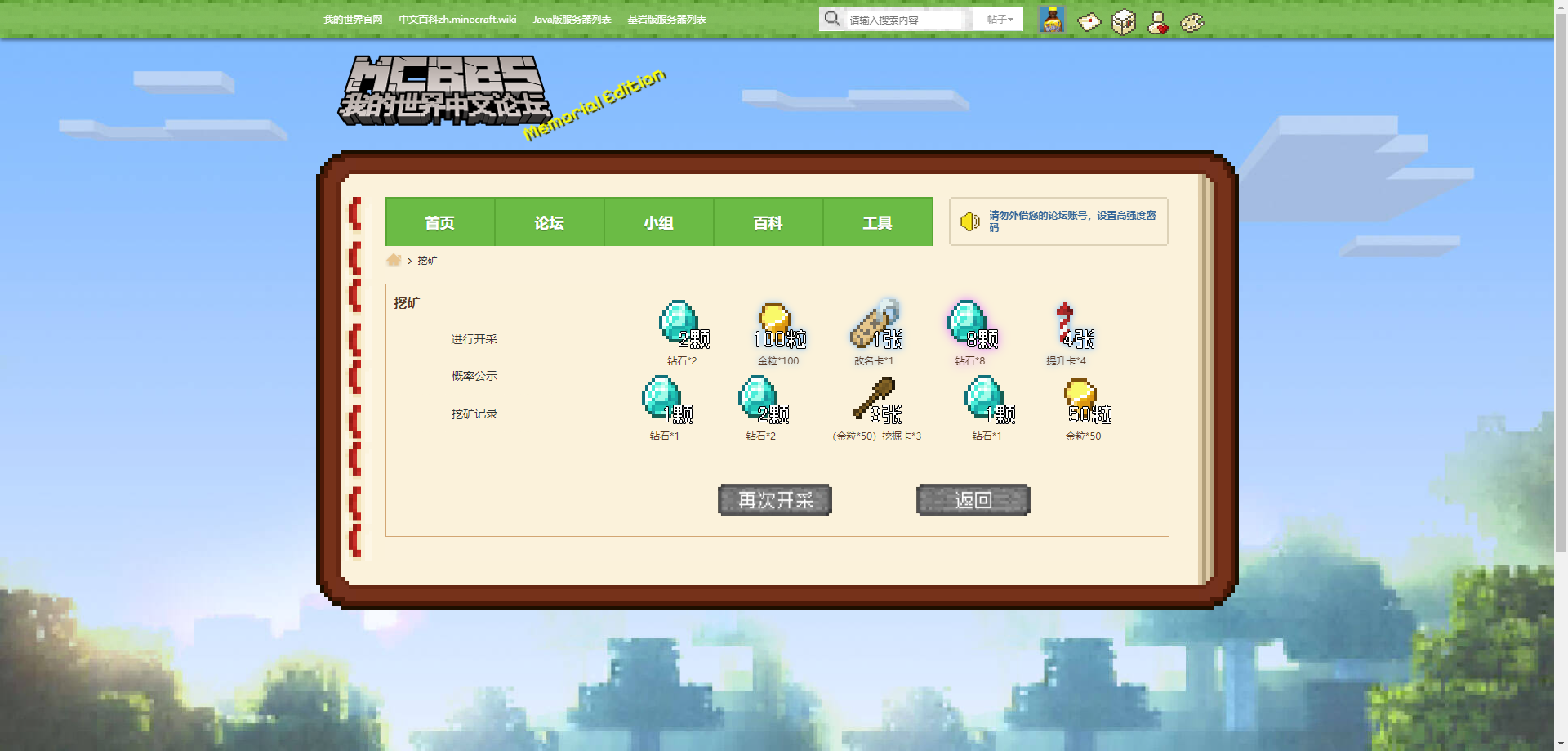
Task: Click the chest block icon in header
Action: (1124, 22)
